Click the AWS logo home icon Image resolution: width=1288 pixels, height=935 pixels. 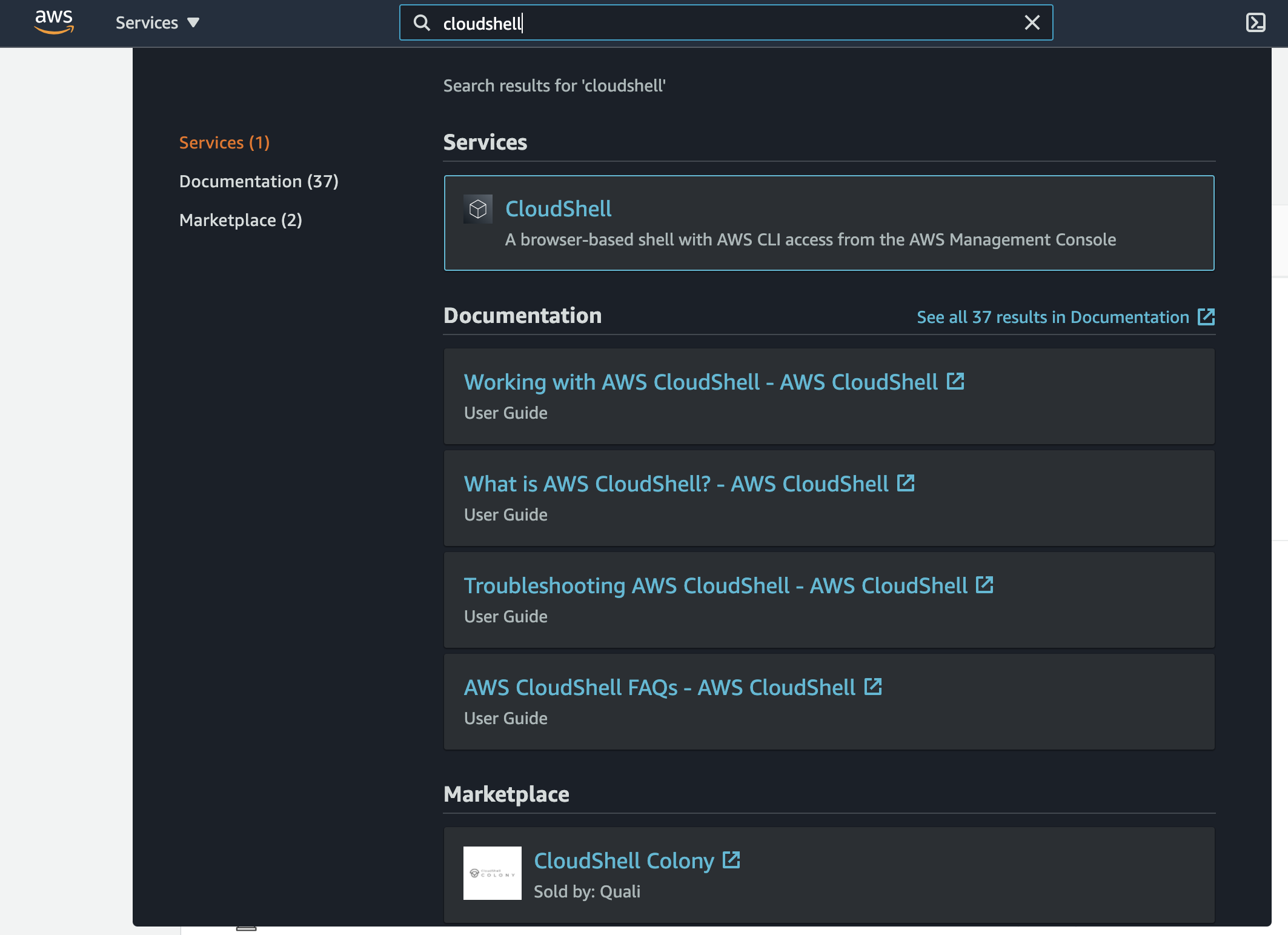click(54, 22)
